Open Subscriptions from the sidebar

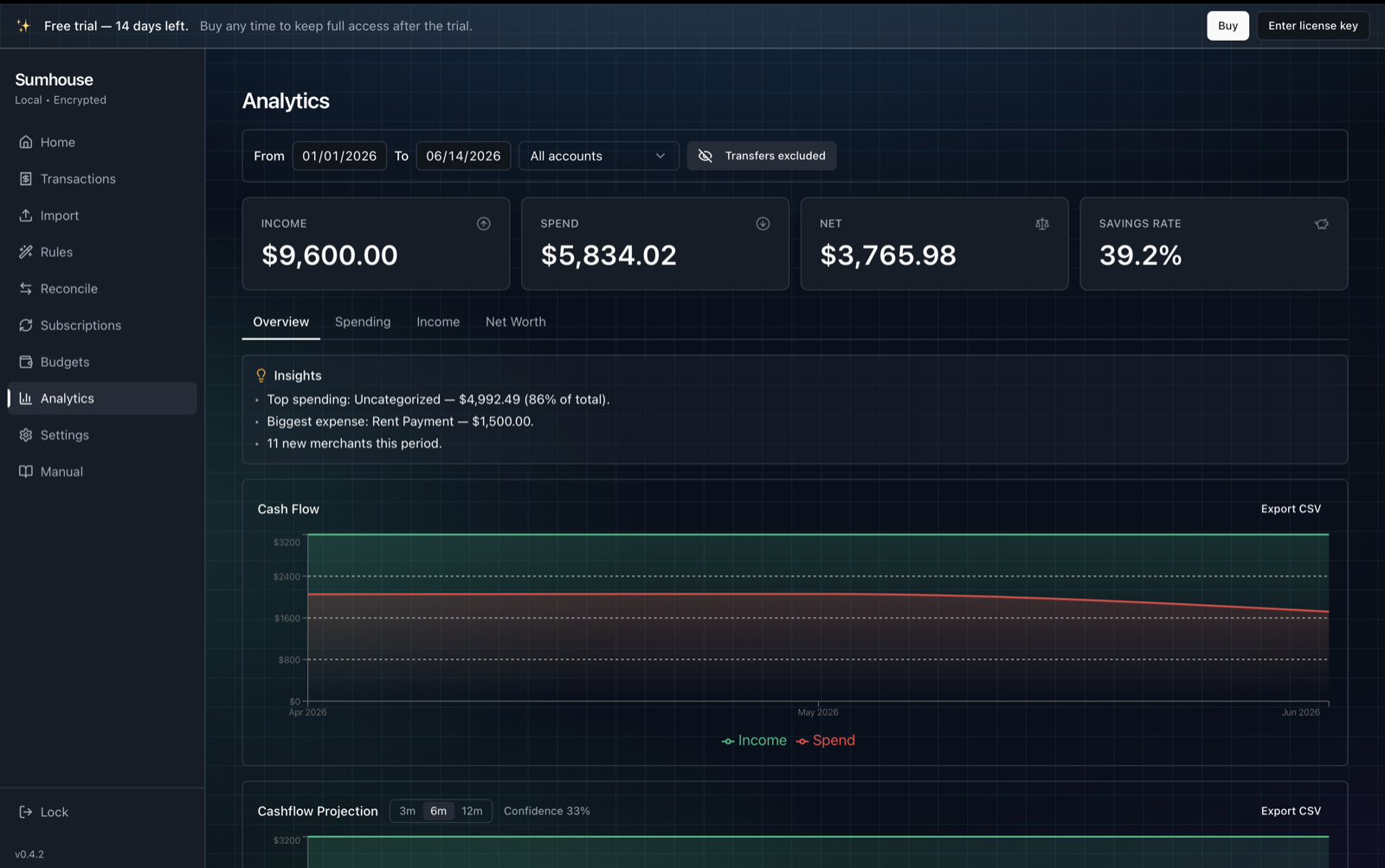[102, 325]
